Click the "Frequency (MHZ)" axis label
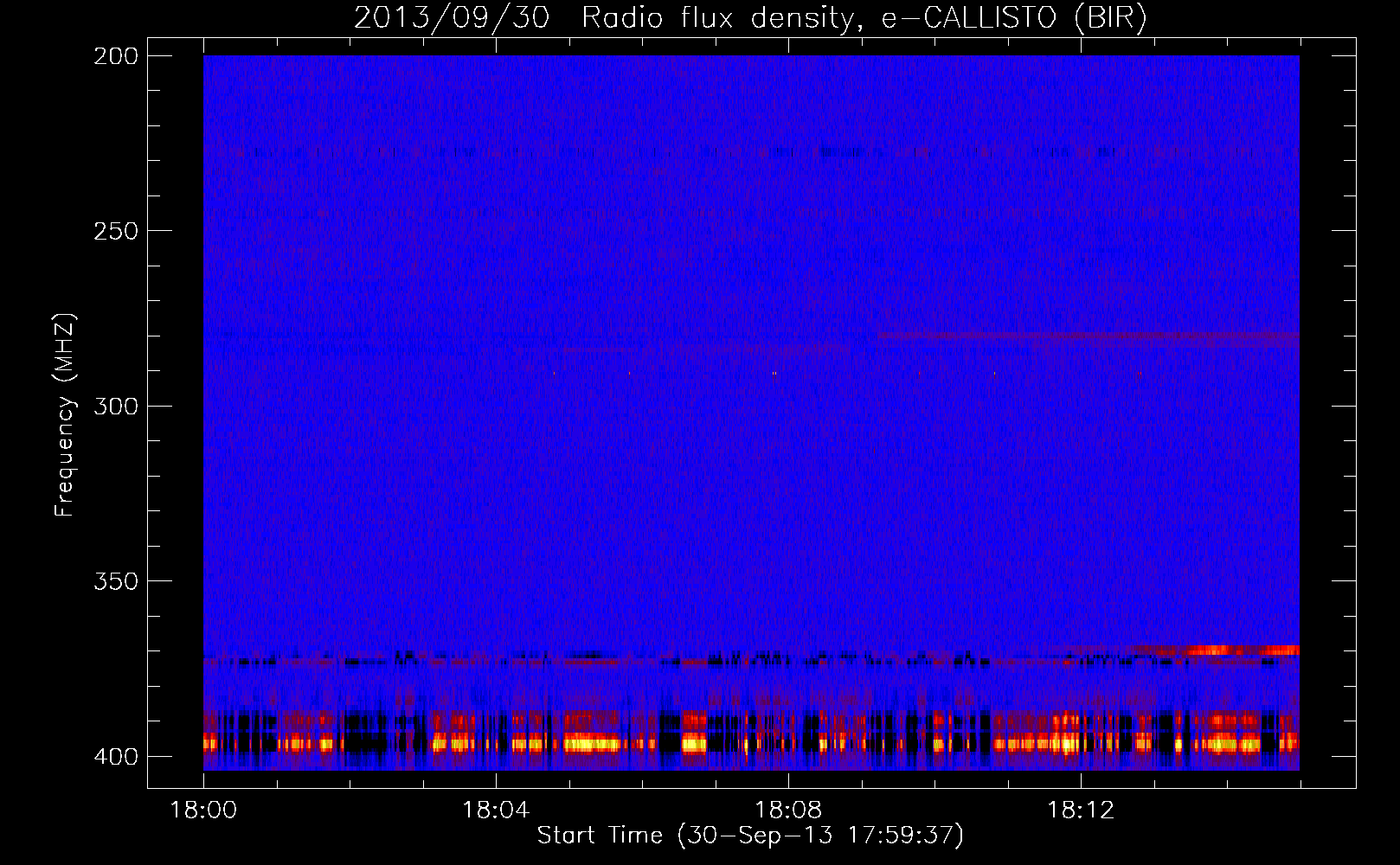This screenshot has width=1400, height=865. [x=65, y=414]
